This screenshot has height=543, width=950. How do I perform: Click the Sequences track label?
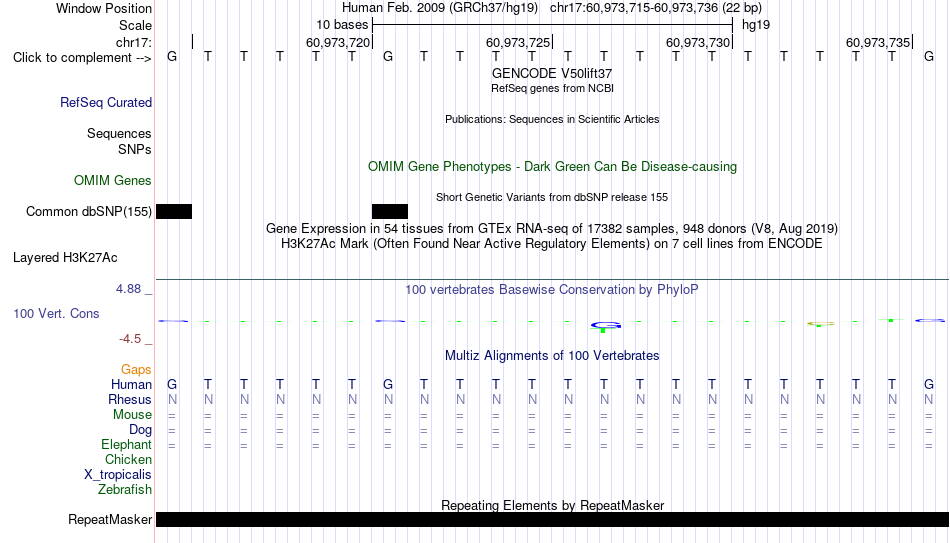(x=119, y=133)
